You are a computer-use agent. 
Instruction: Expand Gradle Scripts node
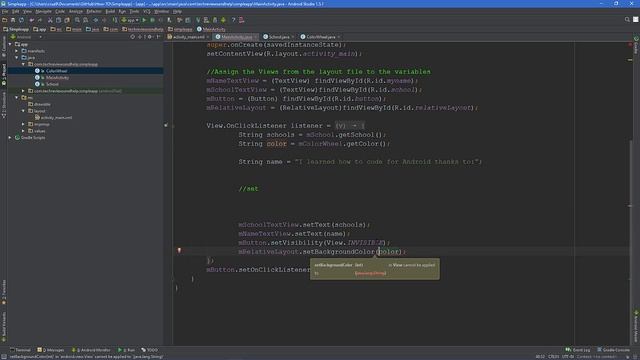[10, 138]
